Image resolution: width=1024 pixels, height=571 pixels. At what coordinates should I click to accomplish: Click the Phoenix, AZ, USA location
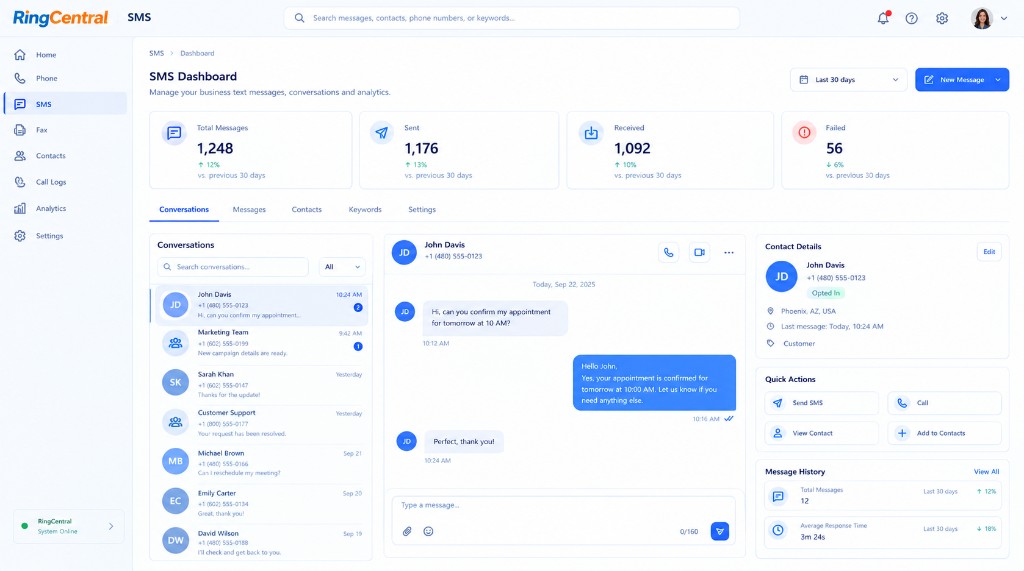point(808,312)
